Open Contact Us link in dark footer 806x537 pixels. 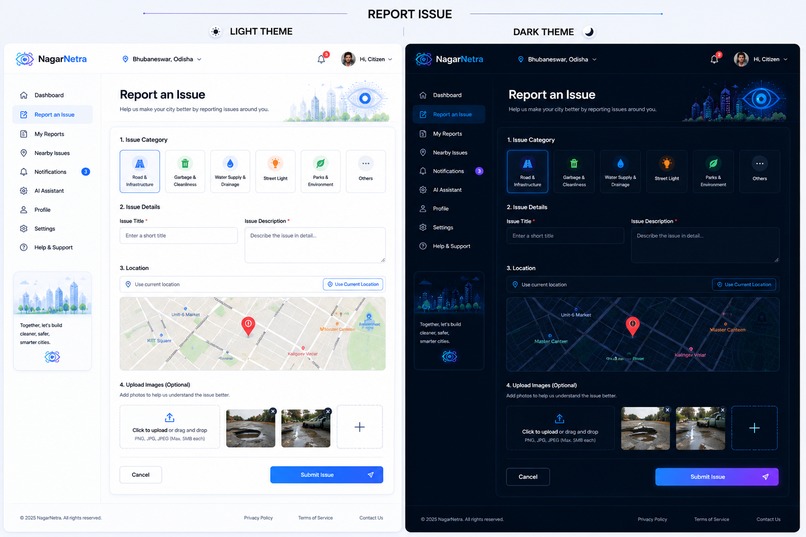tap(768, 519)
